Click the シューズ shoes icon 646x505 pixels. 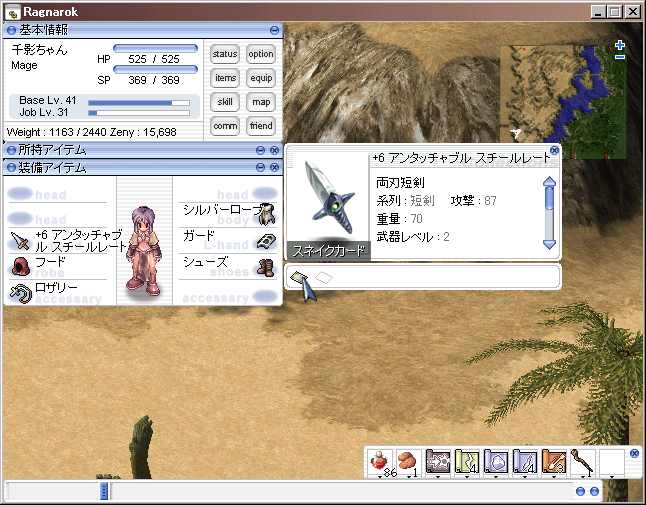click(266, 268)
